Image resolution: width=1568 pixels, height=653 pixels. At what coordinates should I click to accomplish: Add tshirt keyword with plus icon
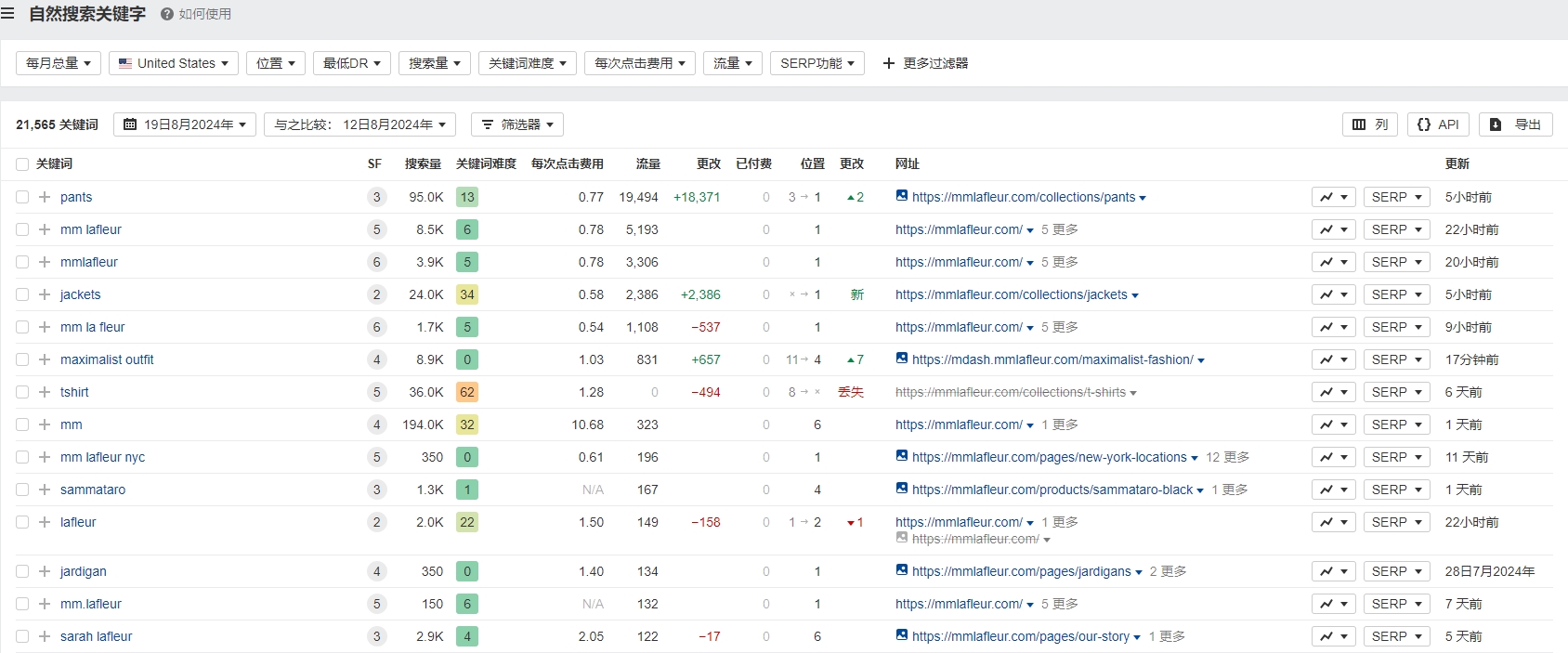pyautogui.click(x=45, y=392)
